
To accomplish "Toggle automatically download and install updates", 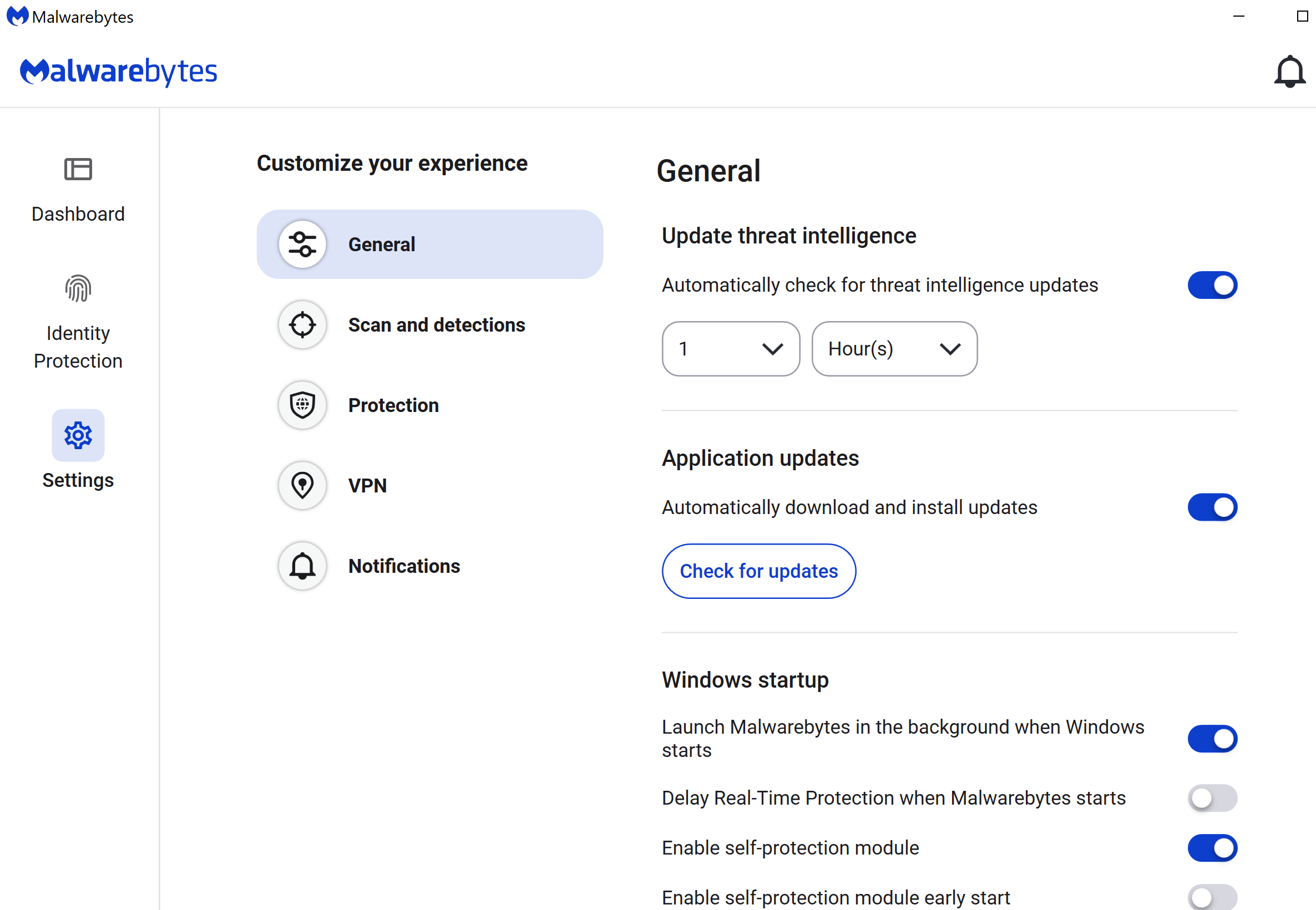I will pyautogui.click(x=1212, y=507).
